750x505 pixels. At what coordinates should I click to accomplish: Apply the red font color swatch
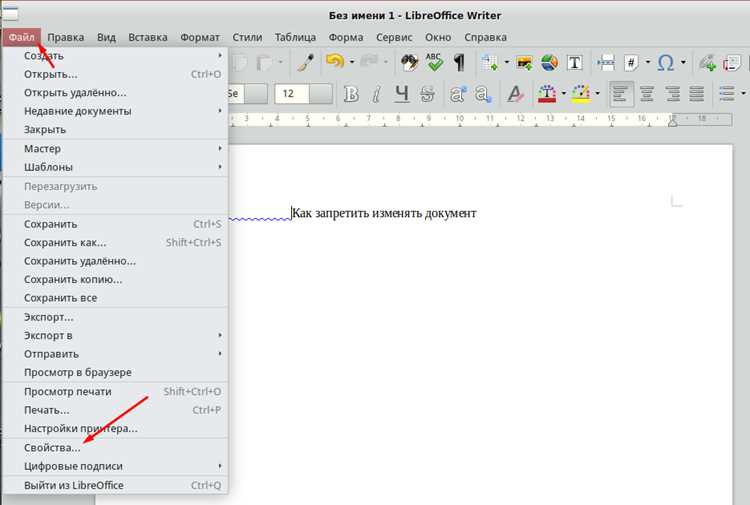547,94
